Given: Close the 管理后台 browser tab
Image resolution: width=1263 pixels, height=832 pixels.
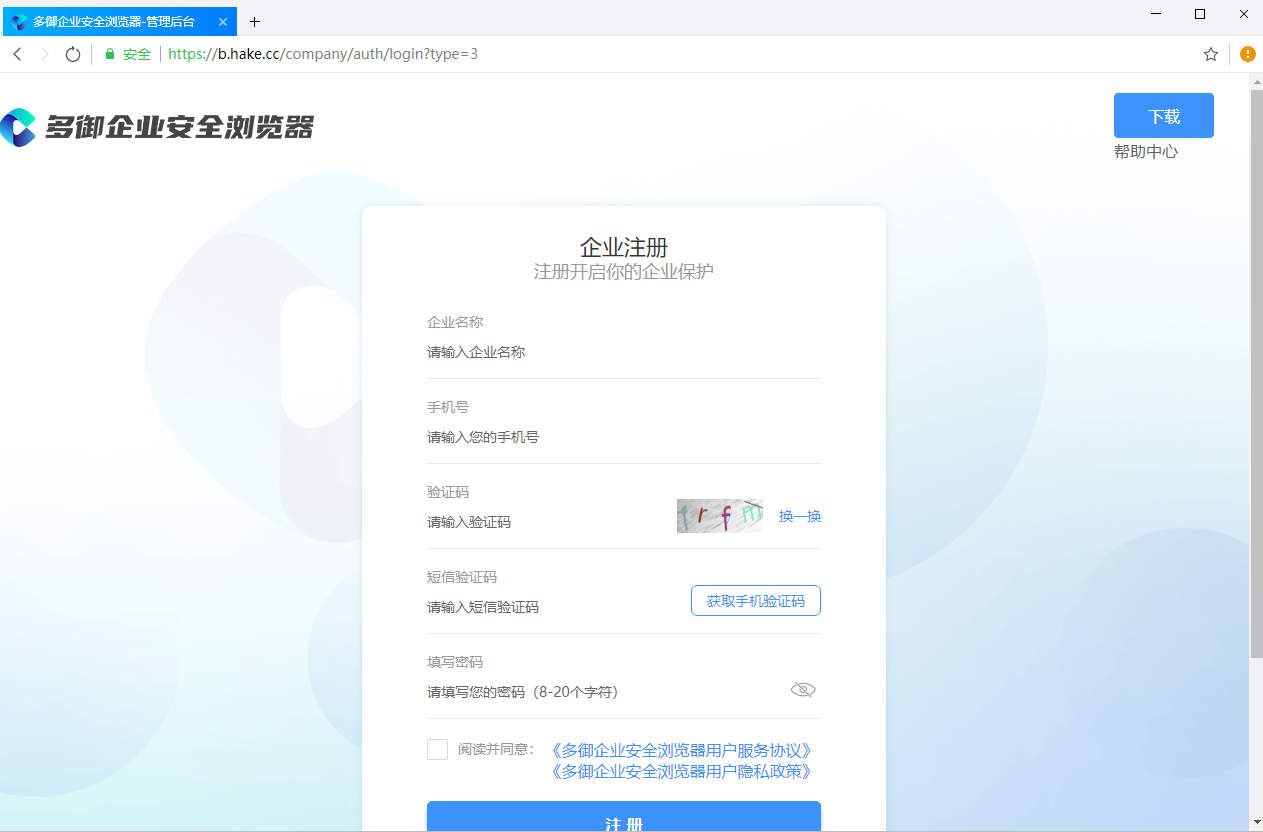Looking at the screenshot, I should coord(223,21).
